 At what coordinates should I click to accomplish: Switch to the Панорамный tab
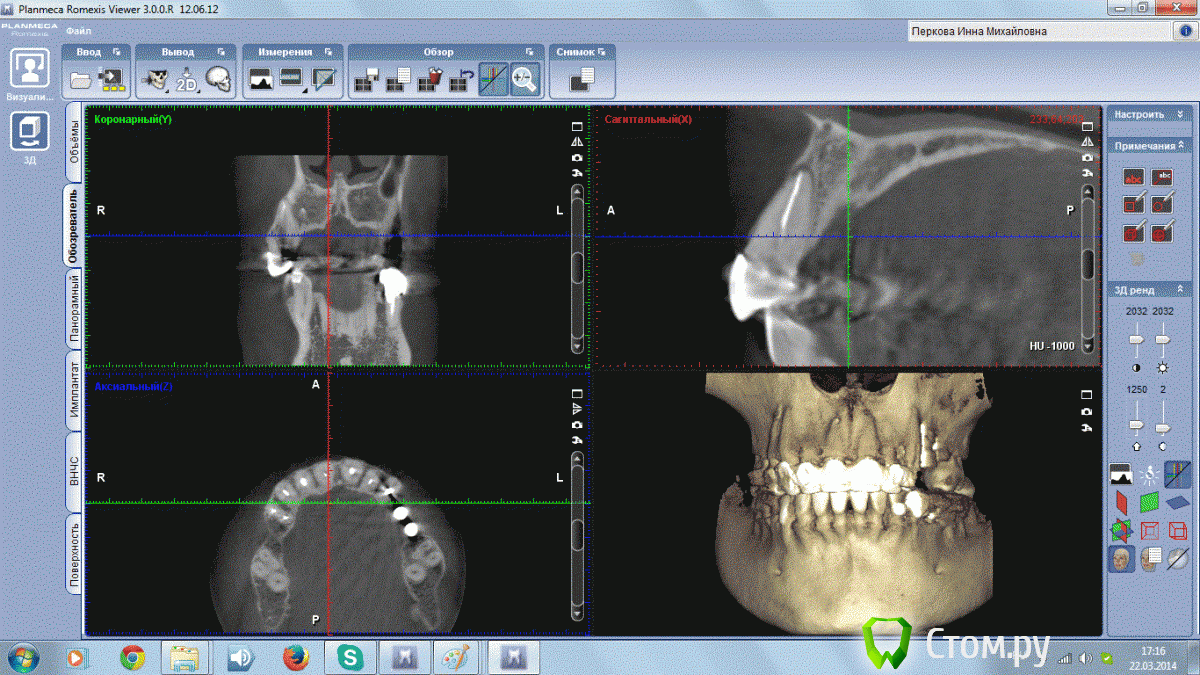pos(75,308)
